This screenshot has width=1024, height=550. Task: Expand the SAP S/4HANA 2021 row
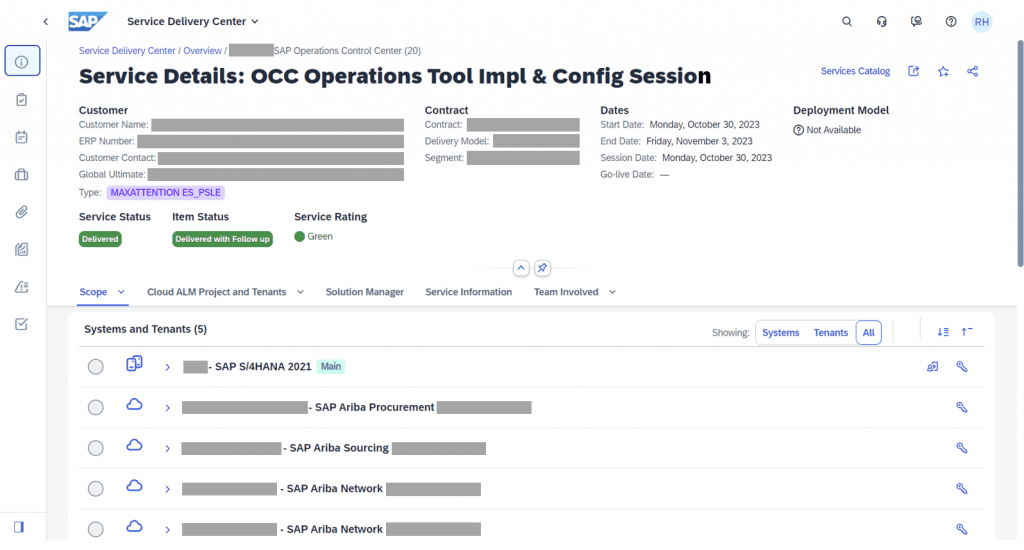168,367
